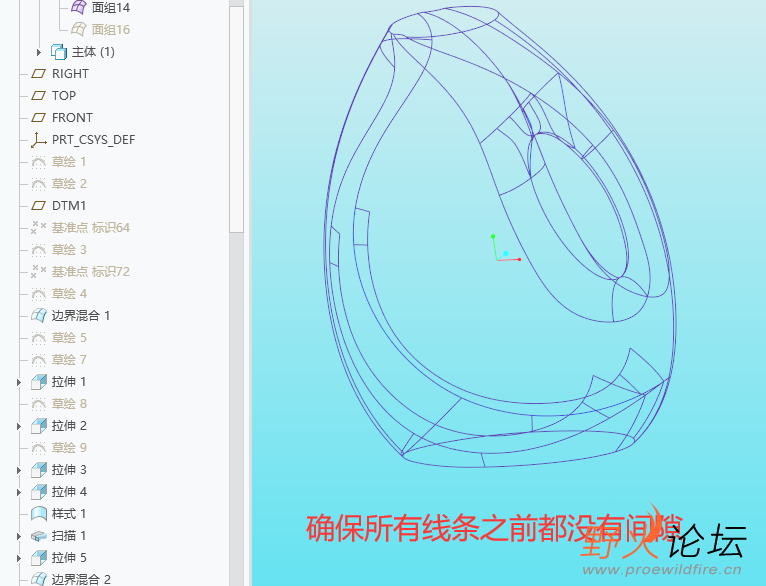Select the 面组16 label
This screenshot has width=766, height=586.
click(111, 29)
